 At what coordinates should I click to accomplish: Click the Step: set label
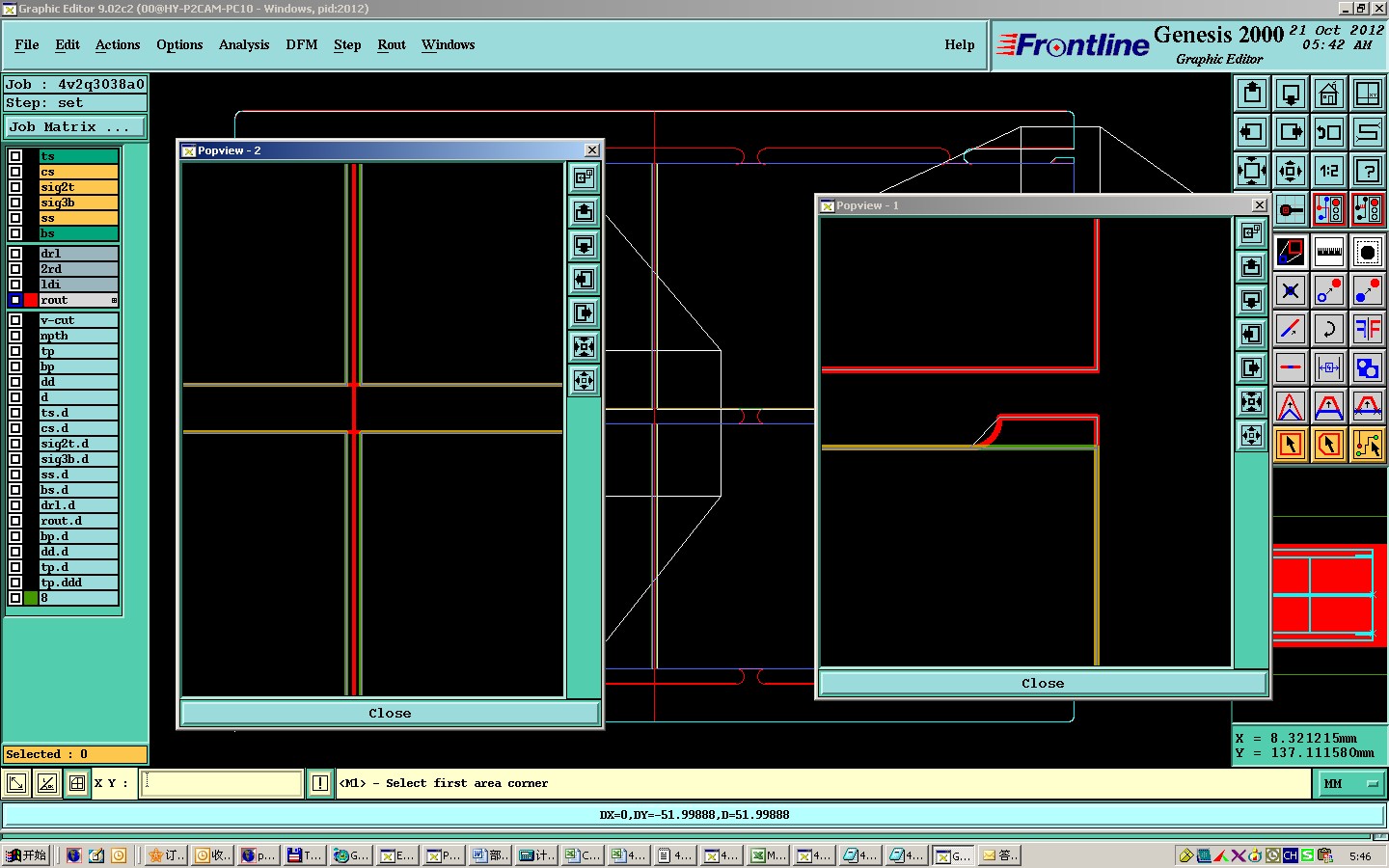pyautogui.click(x=75, y=103)
